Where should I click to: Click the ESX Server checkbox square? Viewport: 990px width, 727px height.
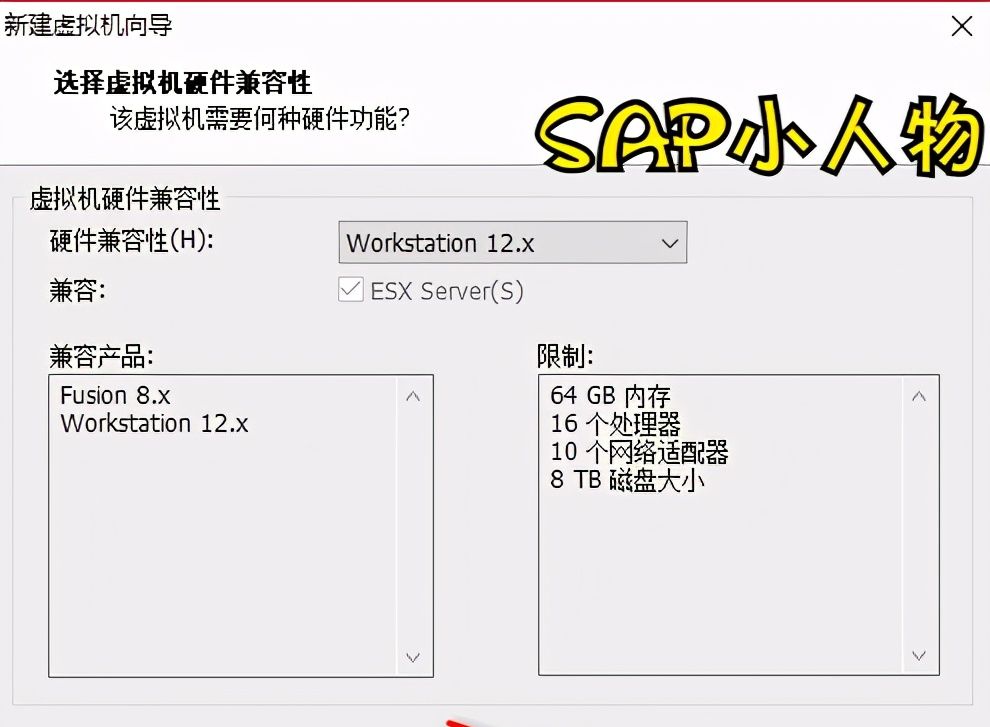coord(351,289)
